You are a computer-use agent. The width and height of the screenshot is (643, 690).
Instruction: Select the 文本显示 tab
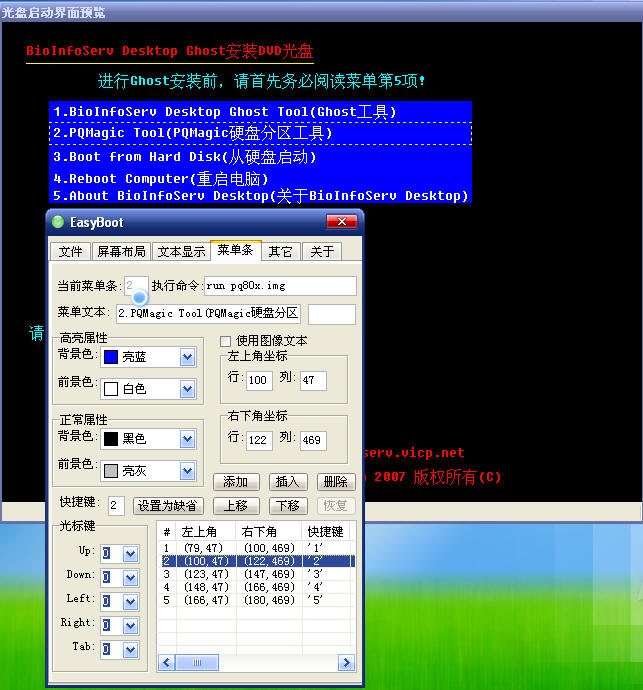pyautogui.click(x=181, y=252)
